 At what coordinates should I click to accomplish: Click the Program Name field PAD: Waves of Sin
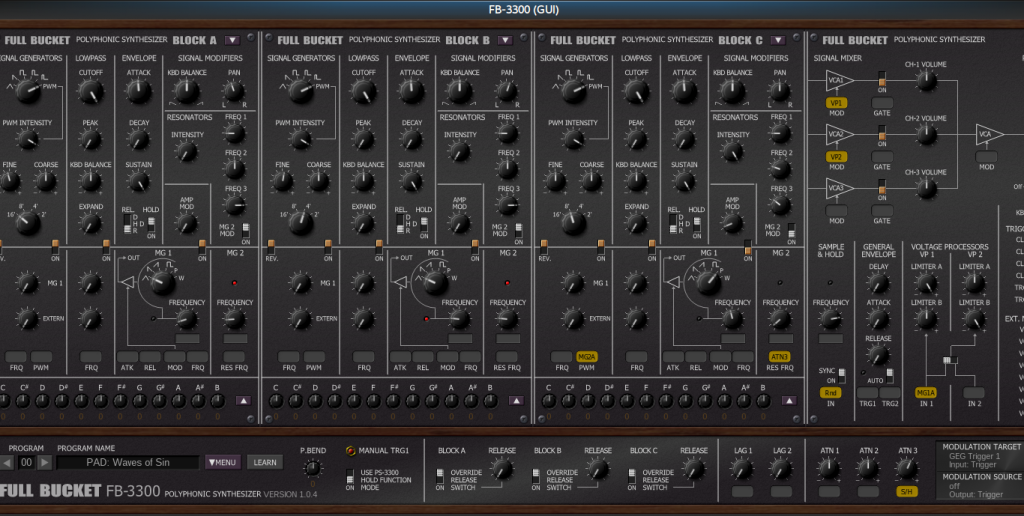click(x=128, y=462)
